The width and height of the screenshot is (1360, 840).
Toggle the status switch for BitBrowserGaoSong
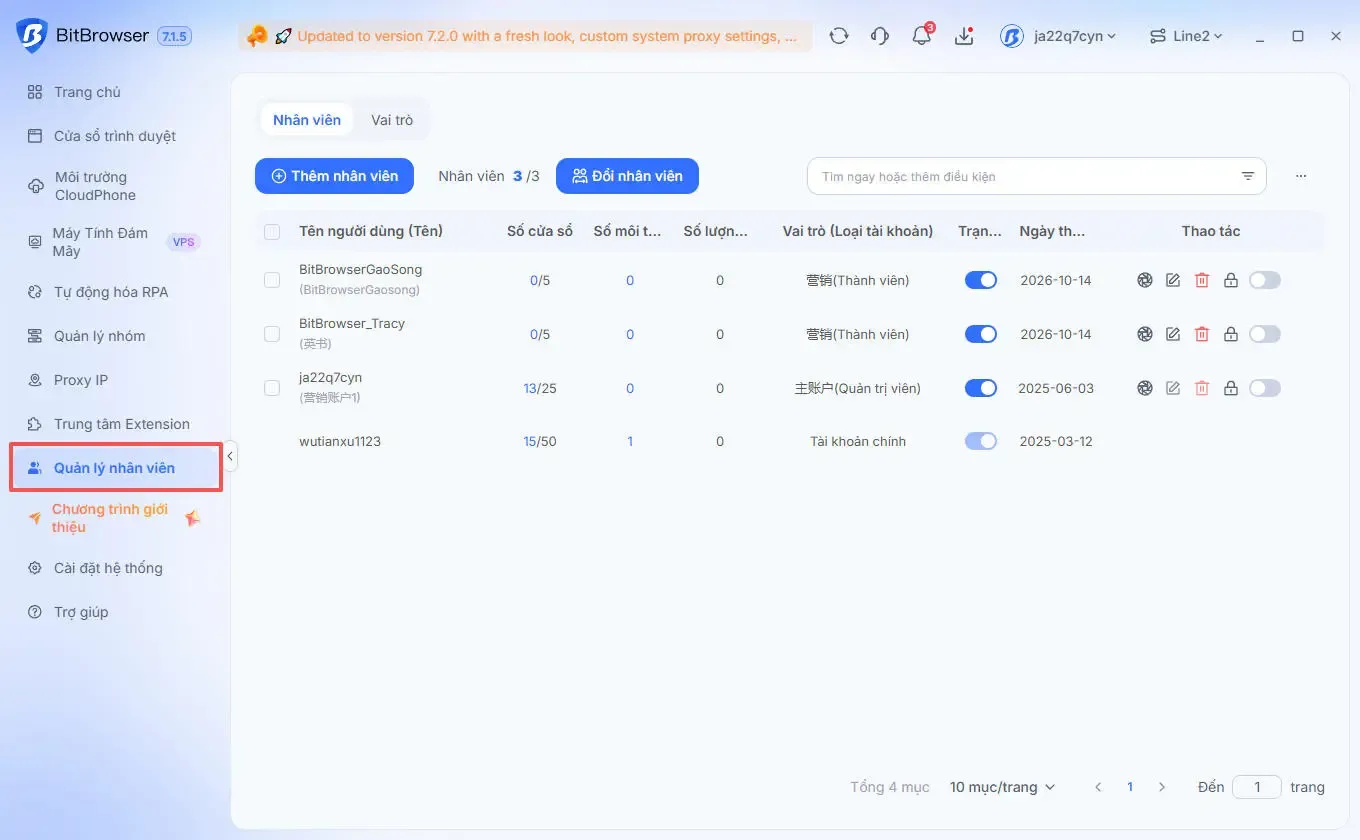click(x=981, y=280)
